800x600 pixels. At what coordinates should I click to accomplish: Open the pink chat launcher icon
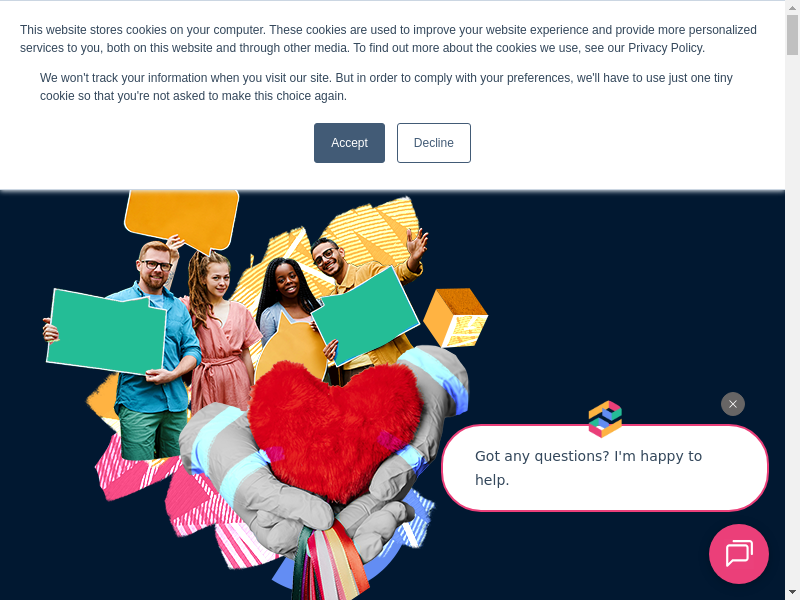(739, 554)
